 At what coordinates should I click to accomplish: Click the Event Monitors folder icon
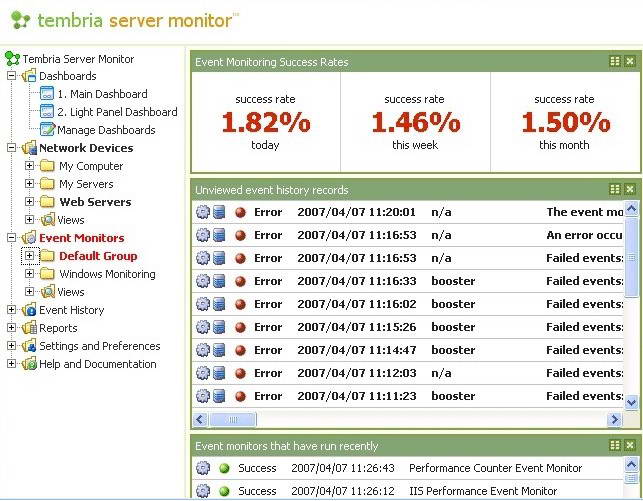coord(29,238)
